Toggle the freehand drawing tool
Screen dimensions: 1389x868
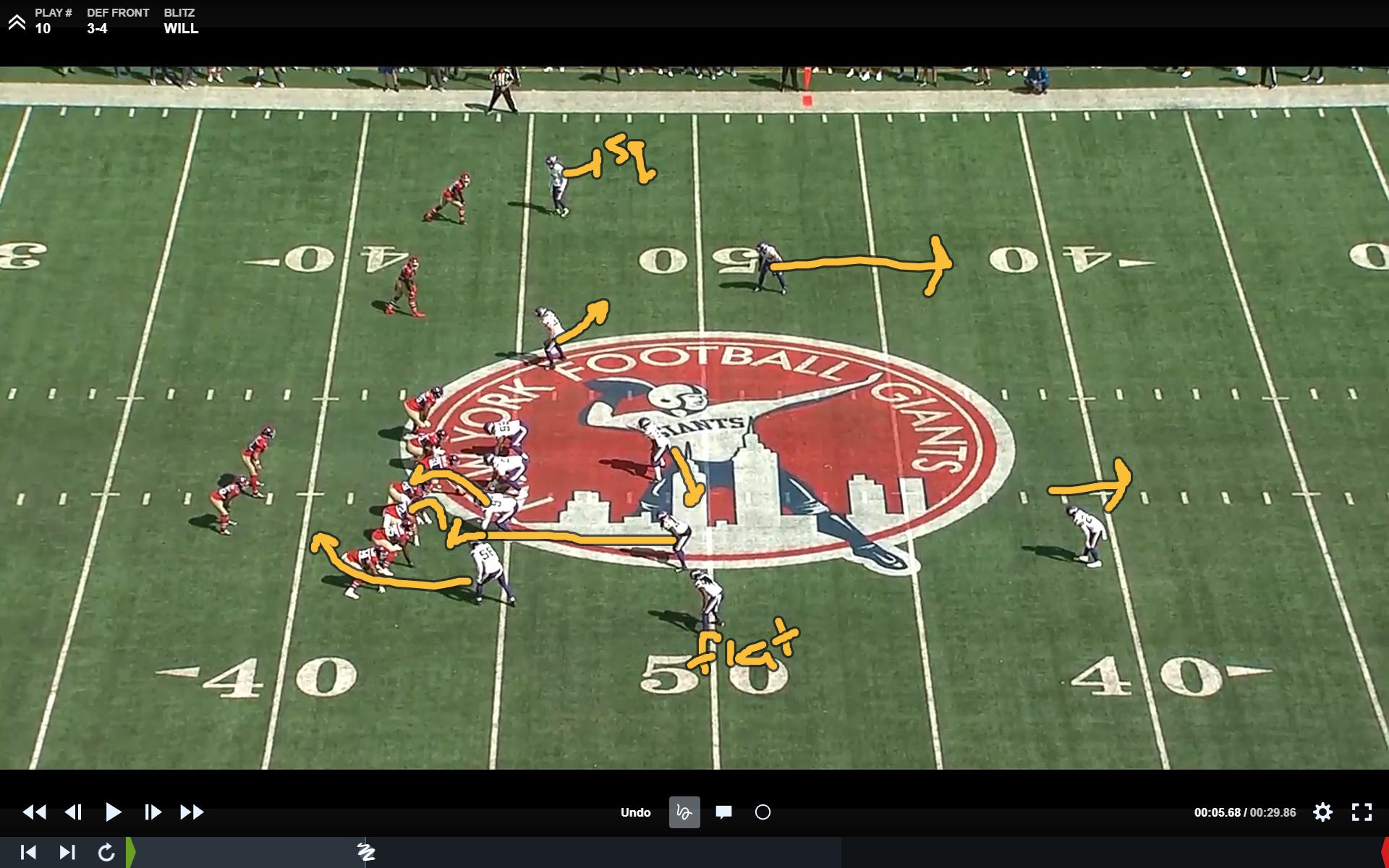tap(684, 812)
